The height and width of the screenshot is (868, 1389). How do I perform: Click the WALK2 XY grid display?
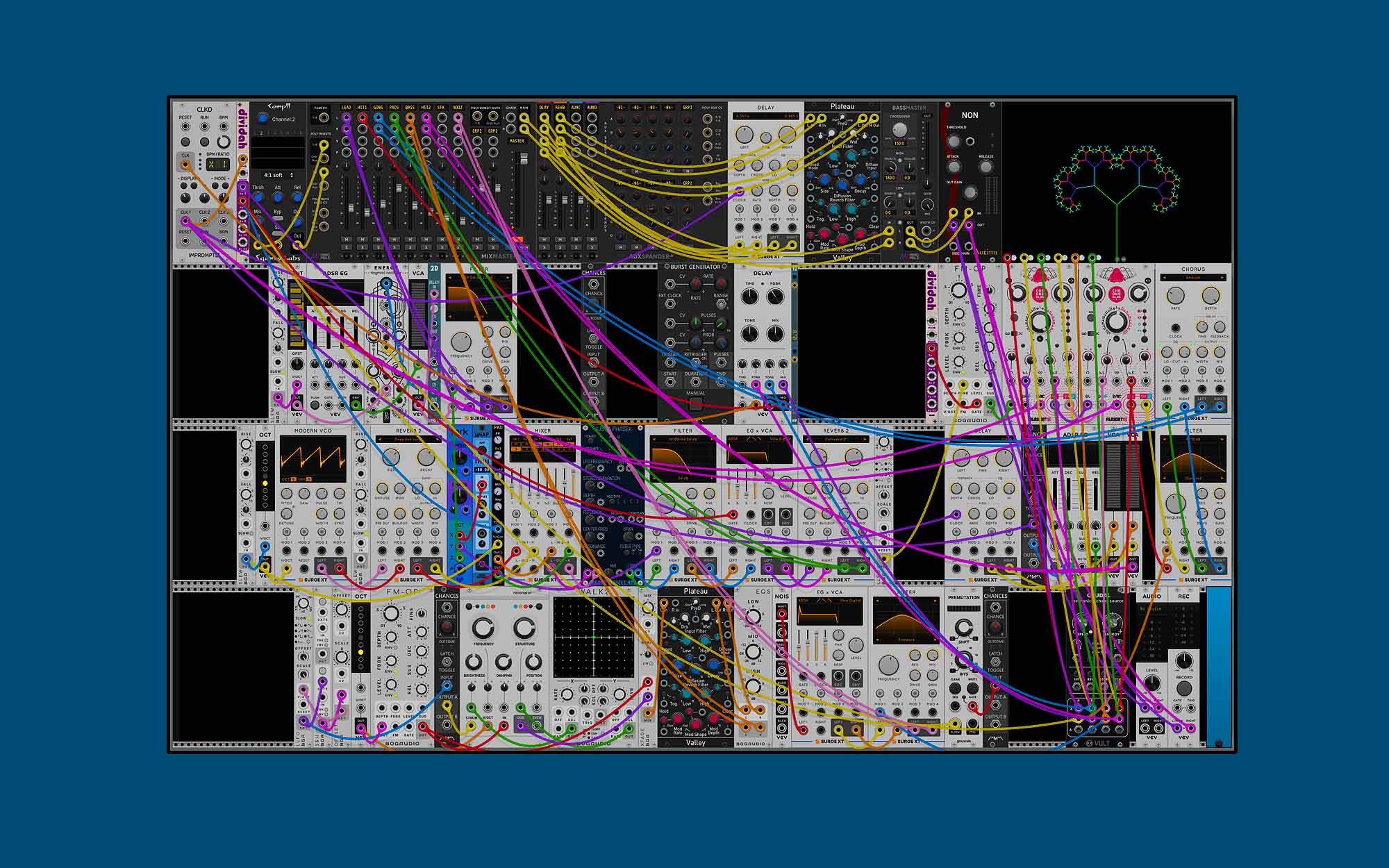(x=594, y=637)
